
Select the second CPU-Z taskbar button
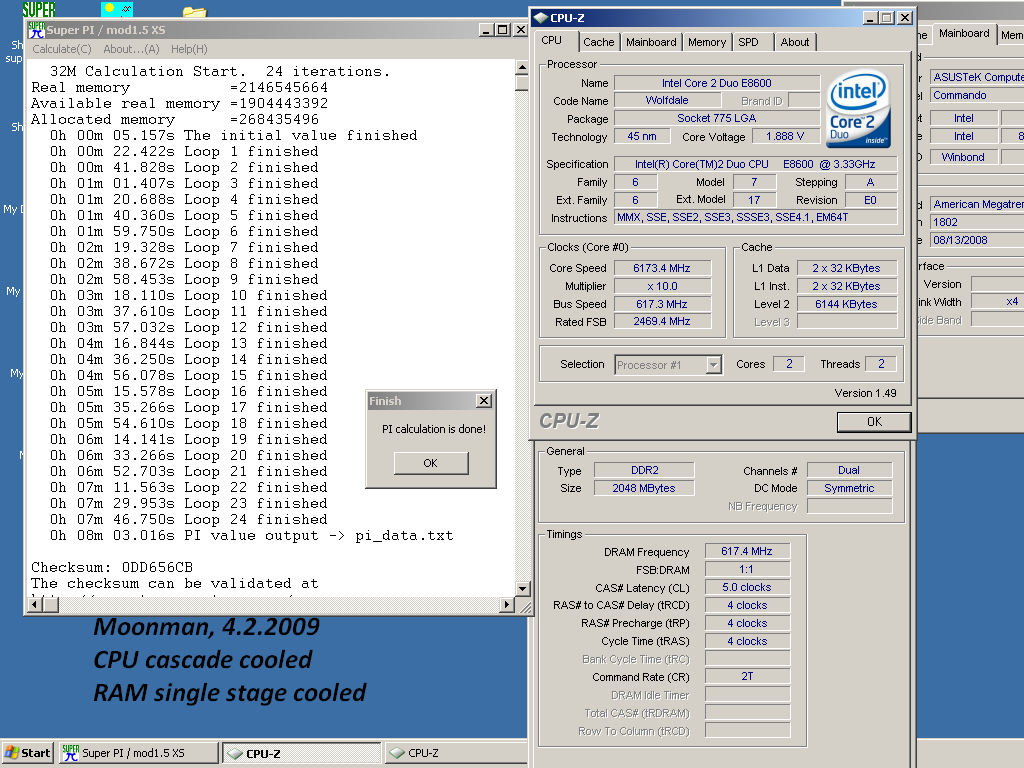(456, 753)
